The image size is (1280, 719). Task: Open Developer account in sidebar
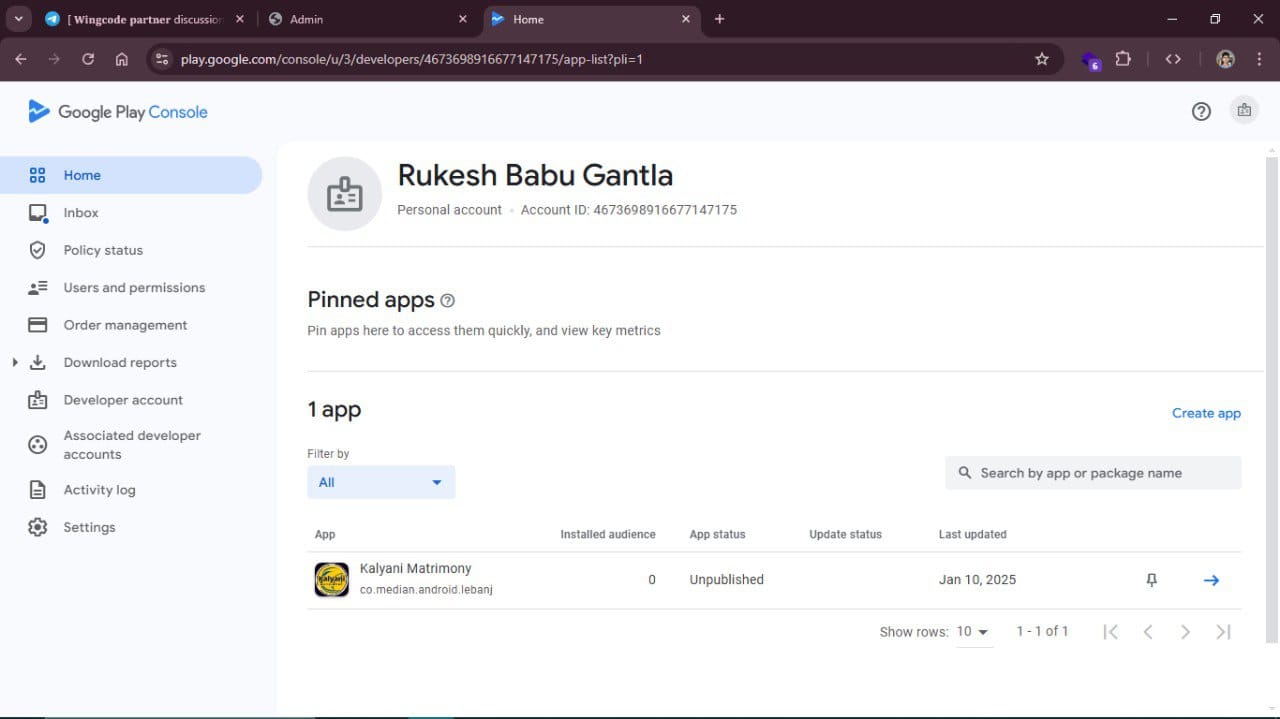point(131,400)
